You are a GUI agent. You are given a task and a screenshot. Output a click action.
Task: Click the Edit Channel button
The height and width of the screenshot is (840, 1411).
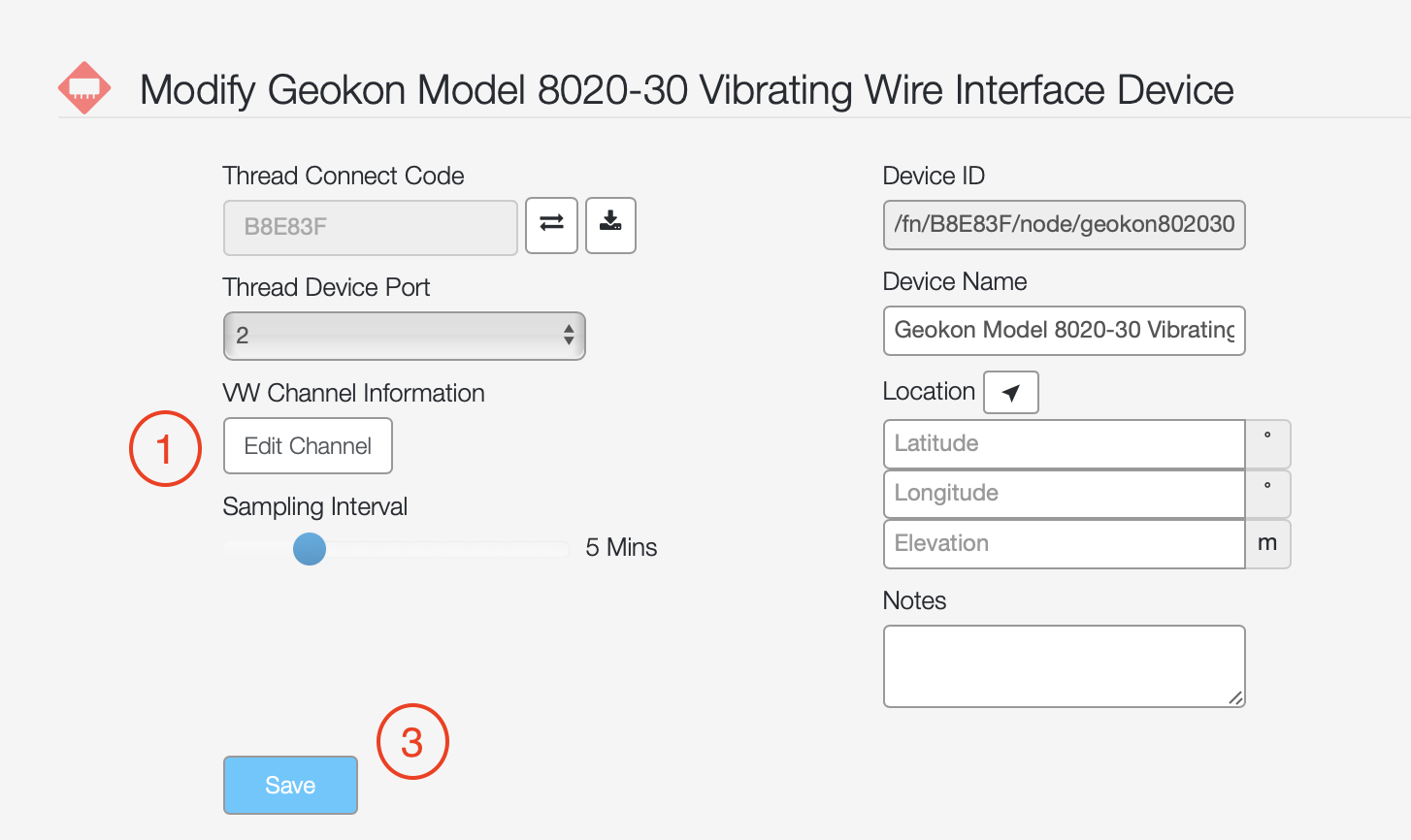tap(308, 446)
